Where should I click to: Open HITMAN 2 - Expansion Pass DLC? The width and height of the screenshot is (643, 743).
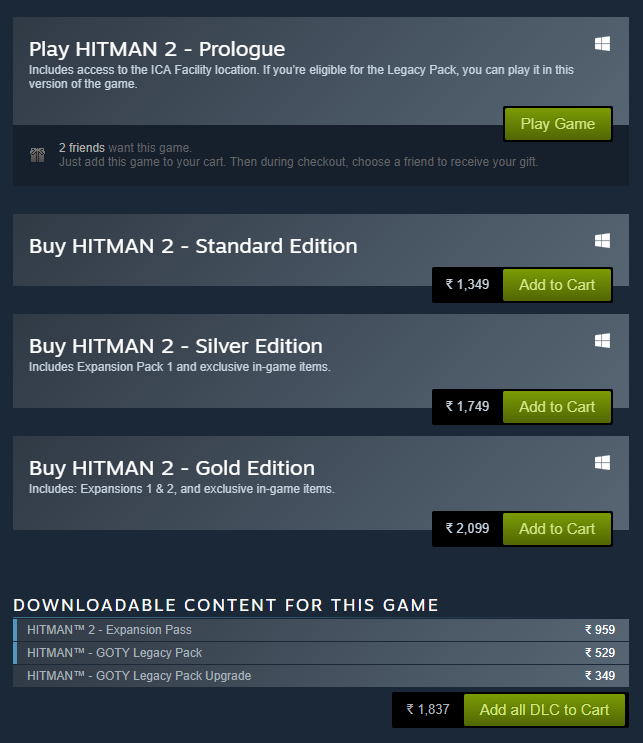pyautogui.click(x=321, y=630)
